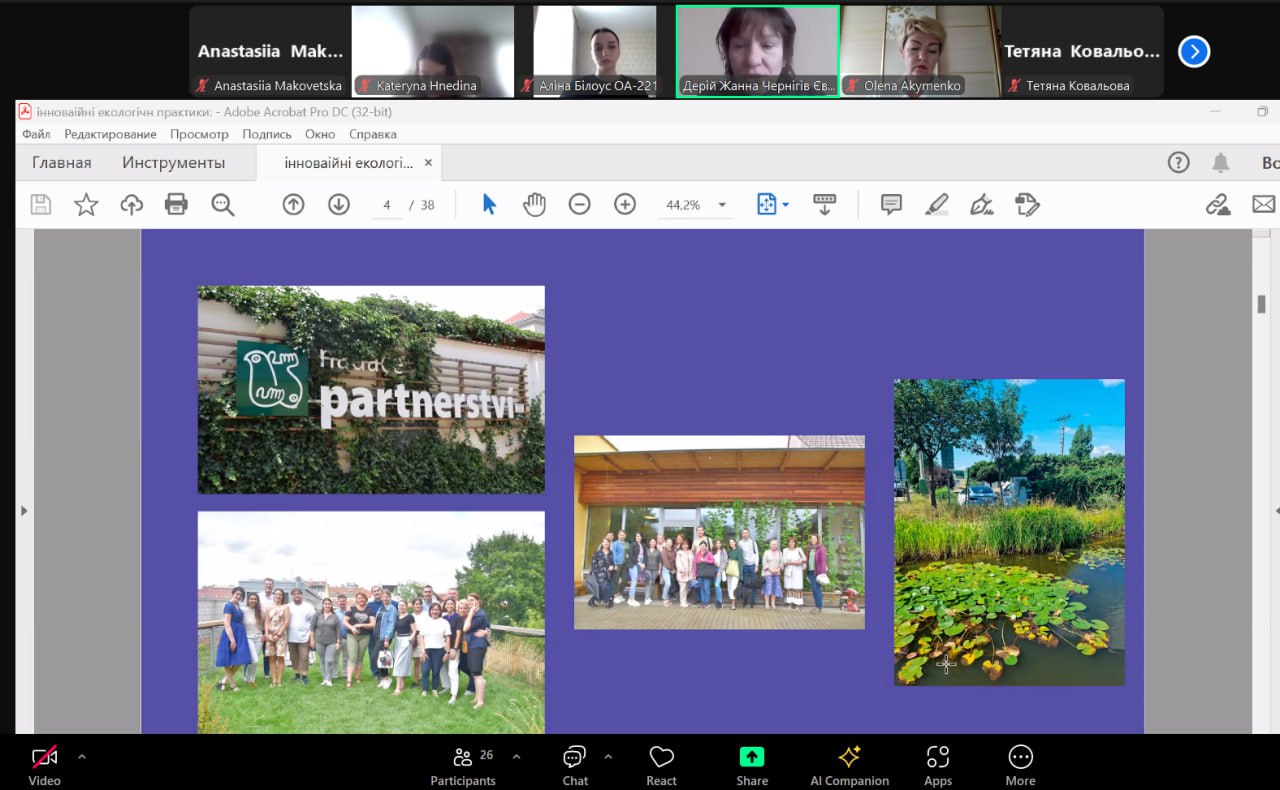Image resolution: width=1280 pixels, height=790 pixels.
Task: Go to previous page arrow icon
Action: tap(293, 205)
